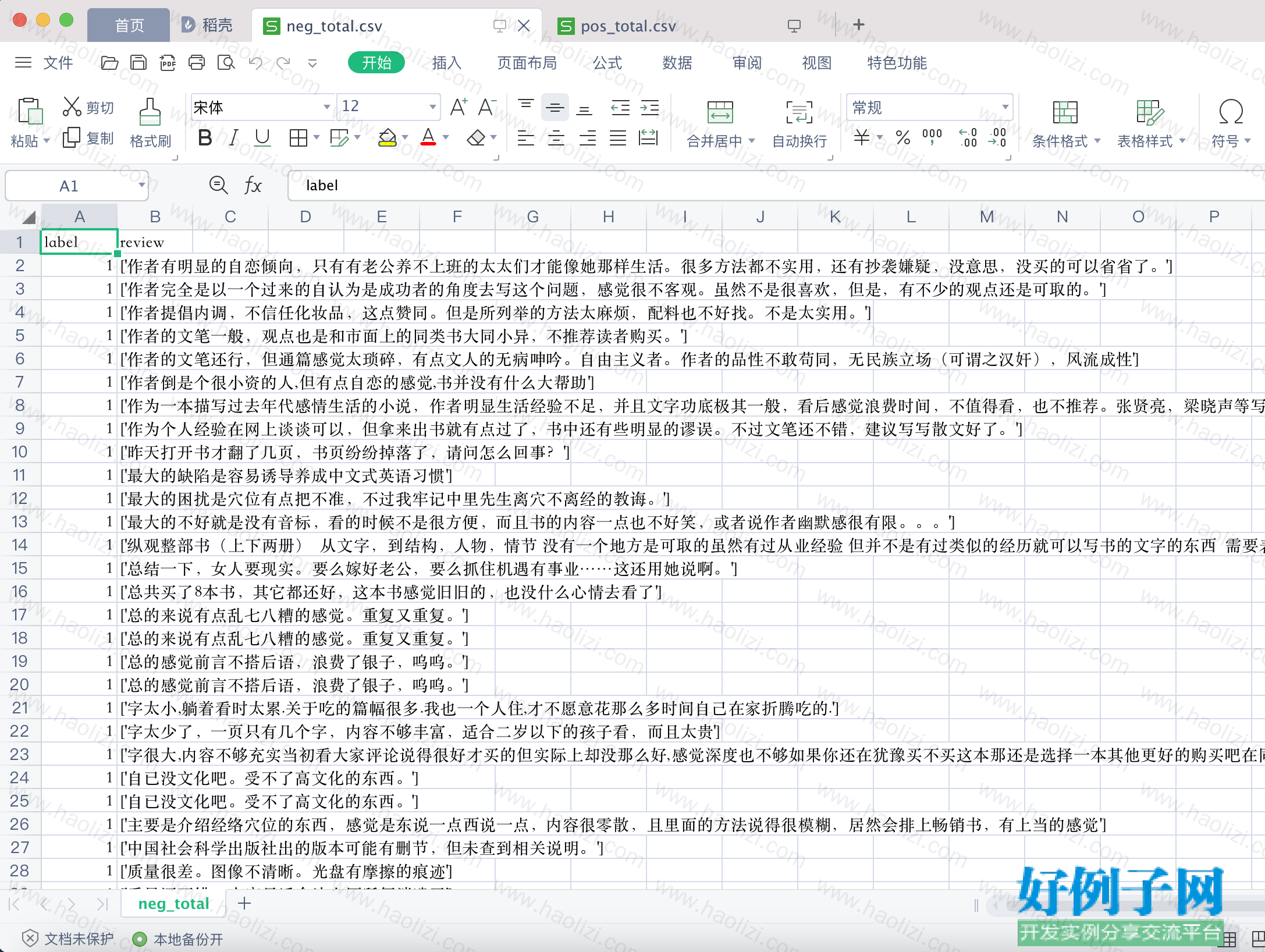Zoom the formula bar magnifier icon
1265x952 pixels.
[x=218, y=186]
